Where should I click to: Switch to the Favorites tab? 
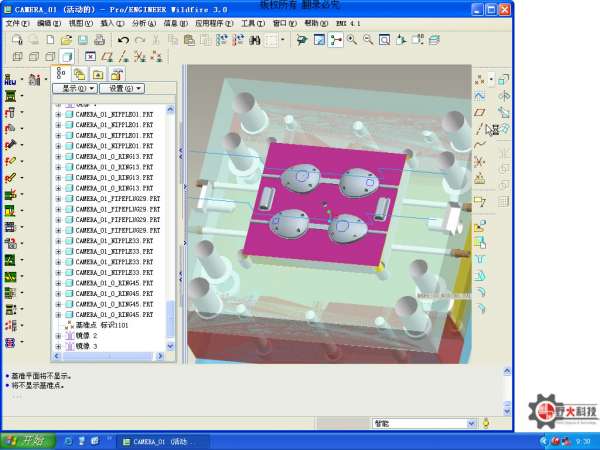click(x=116, y=74)
